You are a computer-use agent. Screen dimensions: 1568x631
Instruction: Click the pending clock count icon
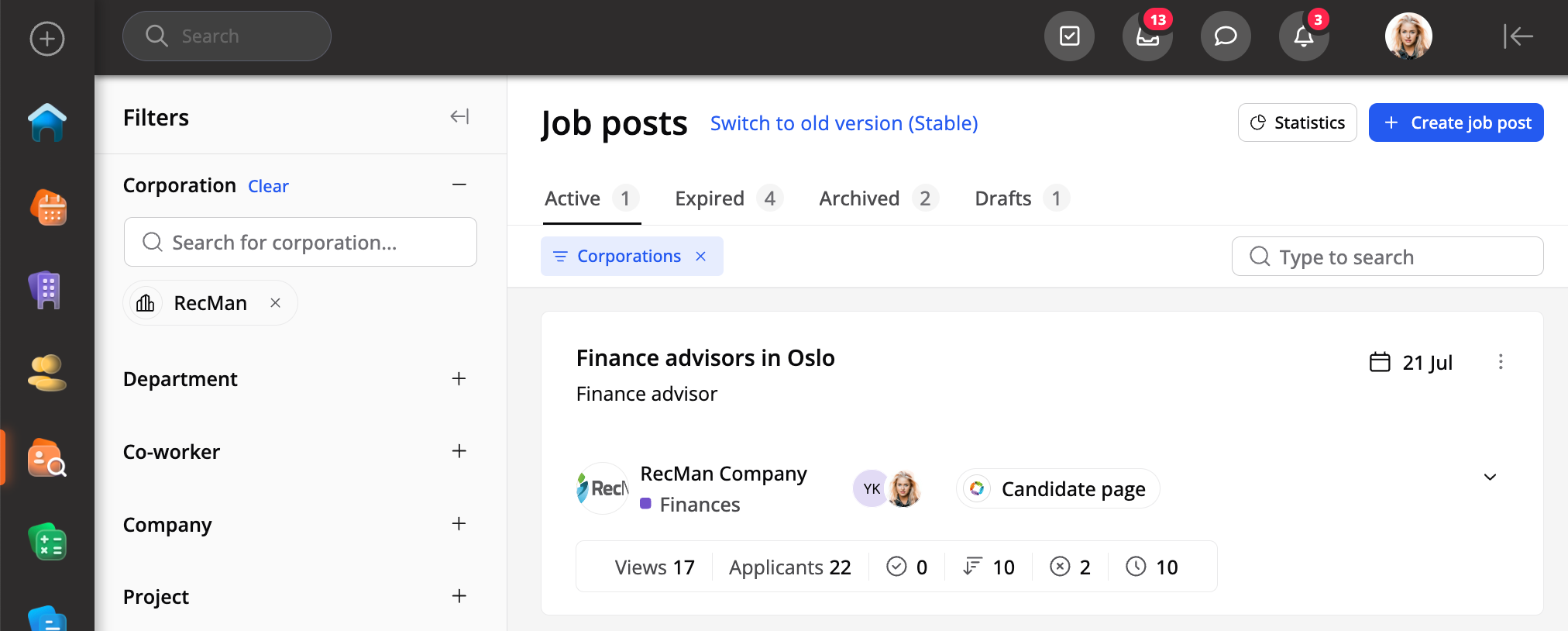(x=1136, y=567)
